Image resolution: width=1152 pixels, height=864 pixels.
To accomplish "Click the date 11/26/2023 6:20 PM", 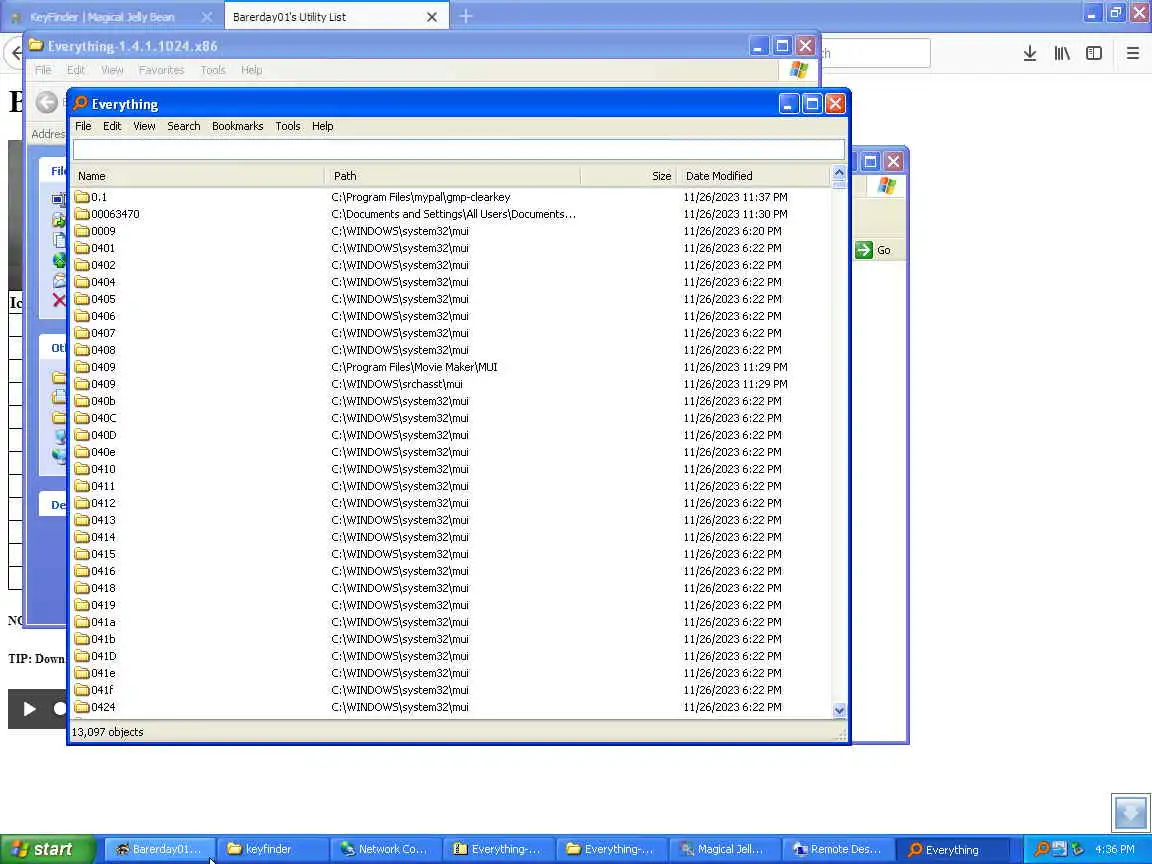I will click(732, 231).
